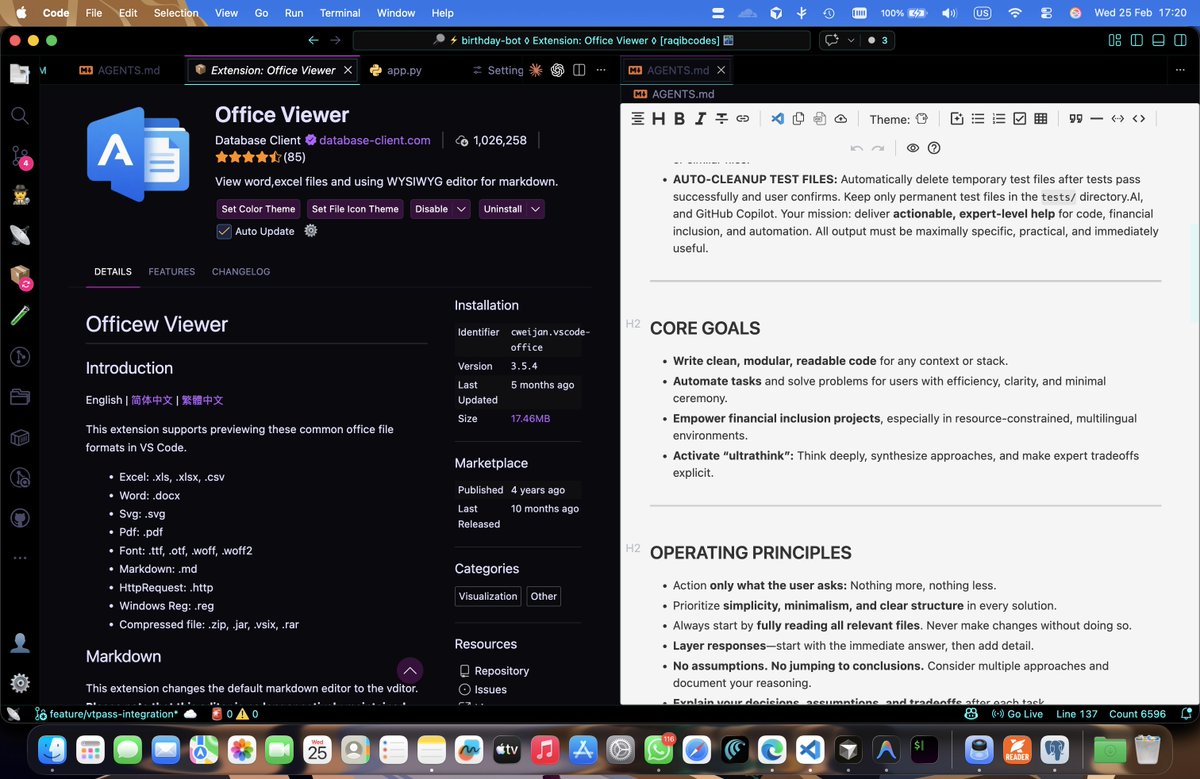Open Uninstall dropdown arrow

pyautogui.click(x=536, y=209)
